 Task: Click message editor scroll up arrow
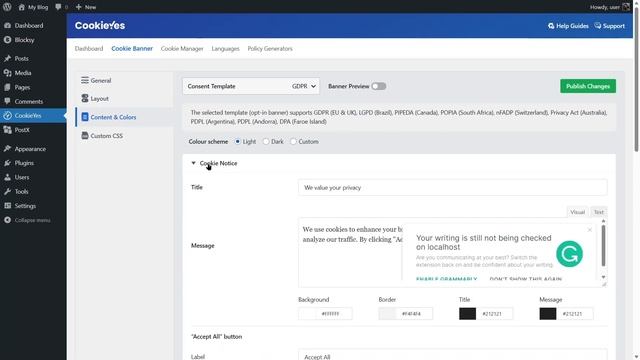[603, 221]
